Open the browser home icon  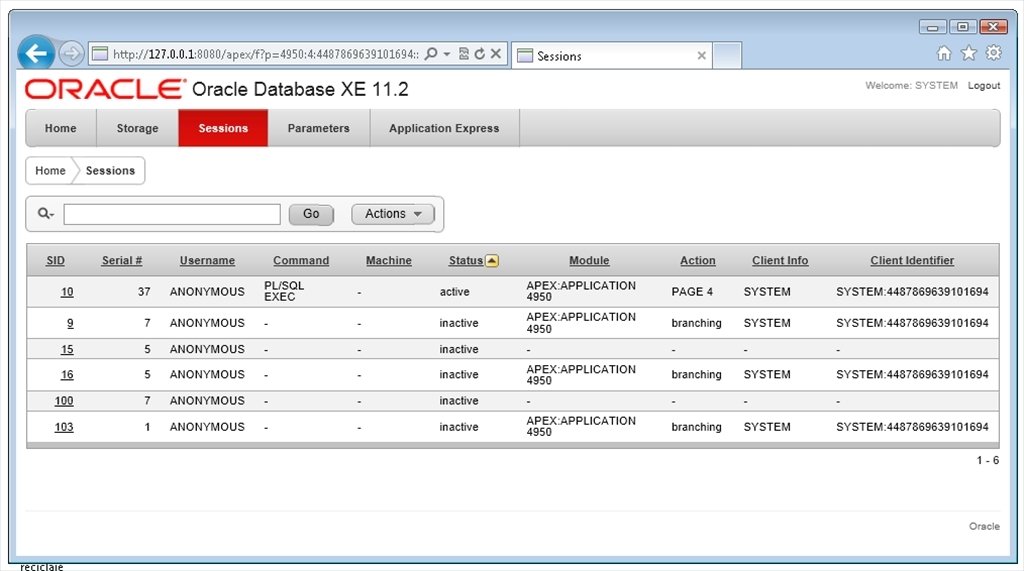point(943,53)
